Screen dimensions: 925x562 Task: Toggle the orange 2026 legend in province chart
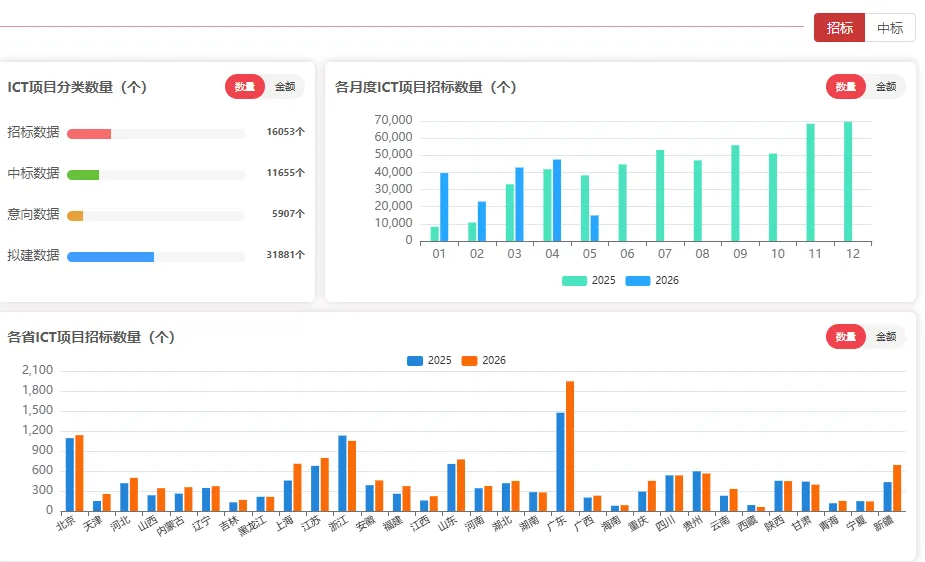click(483, 360)
